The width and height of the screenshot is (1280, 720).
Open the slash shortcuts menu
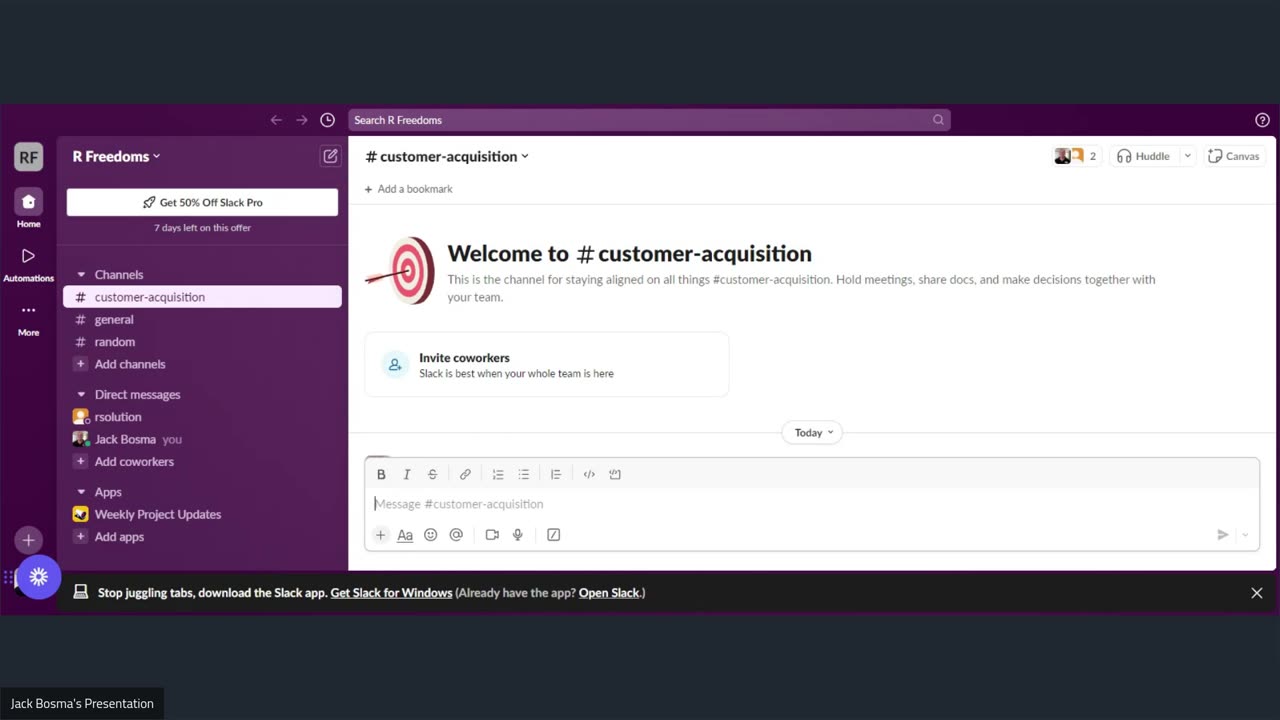(554, 535)
